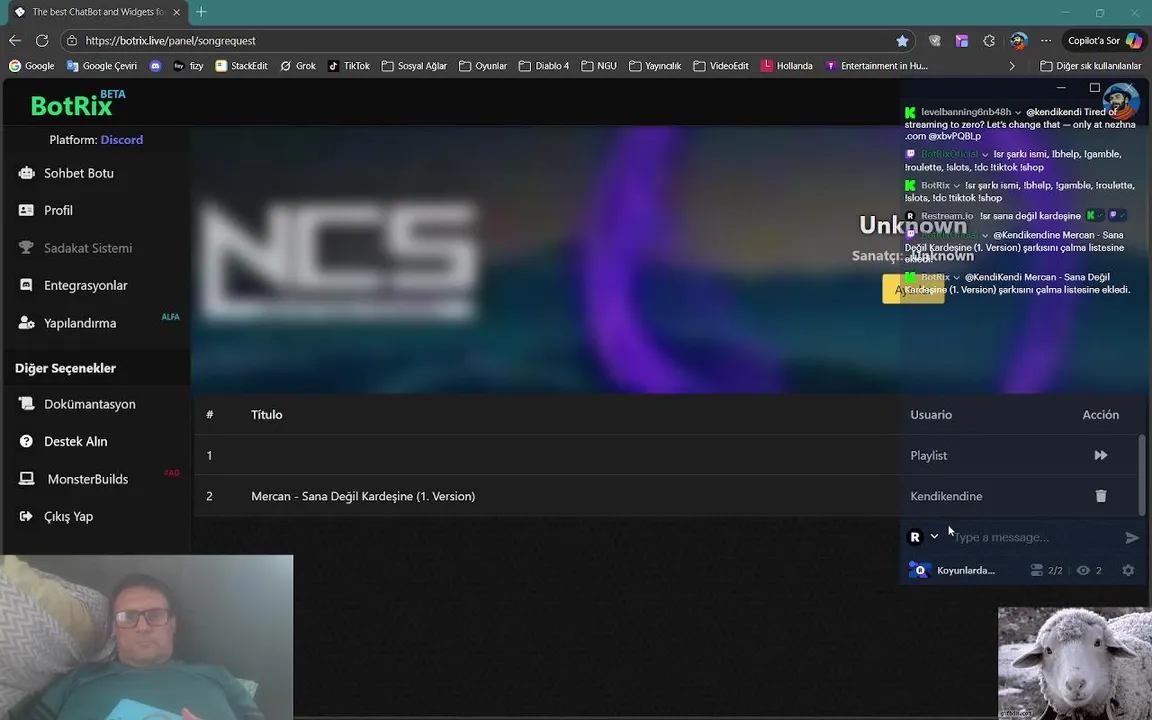Screen dimensions: 1152x720
Task: Click the Koyunlarda stream title thumbnail
Action: point(920,570)
